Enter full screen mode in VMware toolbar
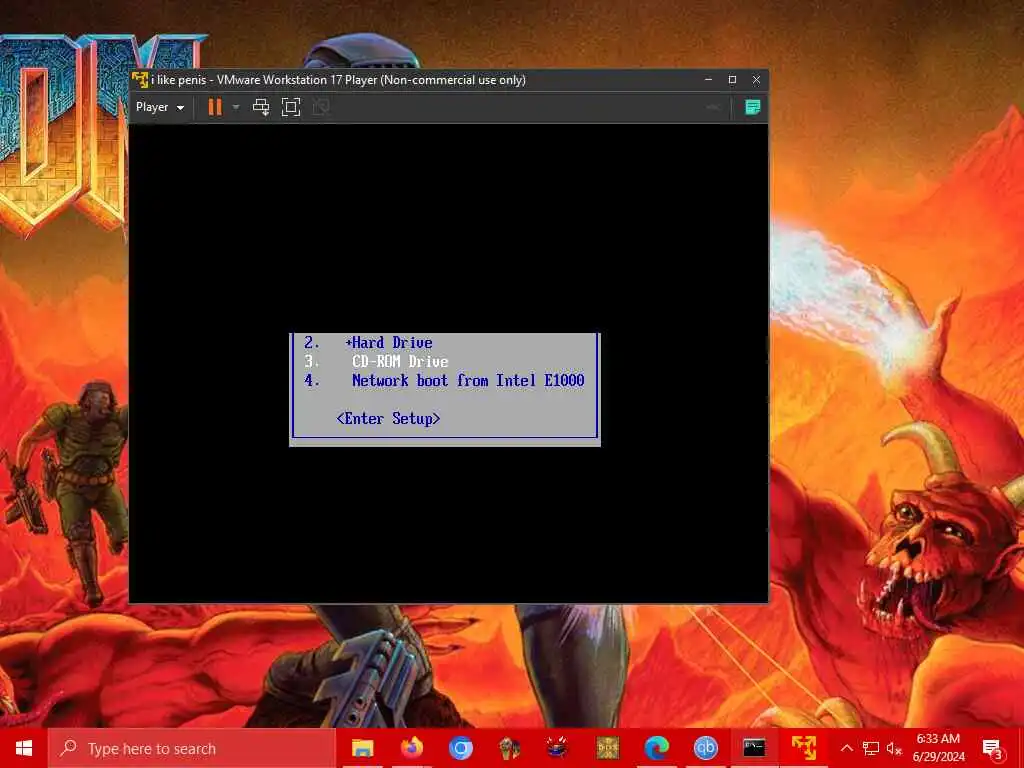The image size is (1024, 768). click(291, 107)
